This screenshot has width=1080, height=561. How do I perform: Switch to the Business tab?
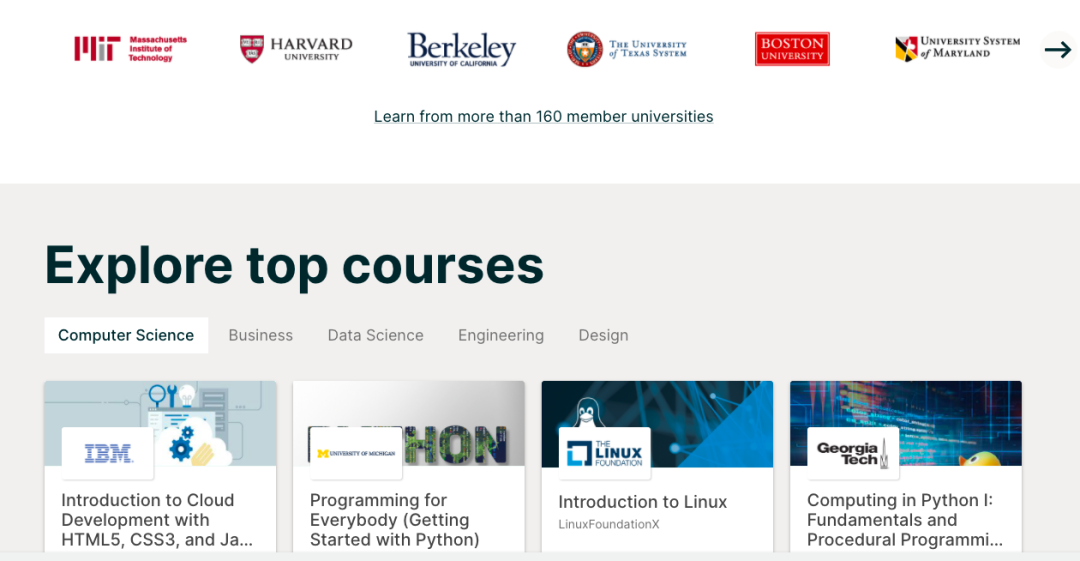click(261, 336)
